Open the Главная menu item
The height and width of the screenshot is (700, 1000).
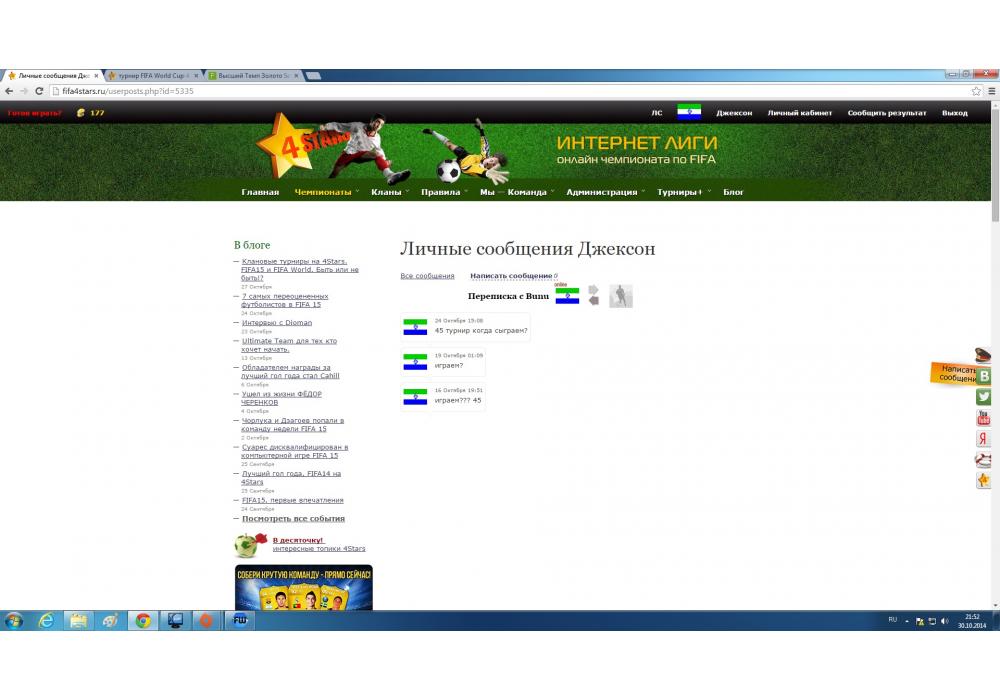tap(260, 192)
